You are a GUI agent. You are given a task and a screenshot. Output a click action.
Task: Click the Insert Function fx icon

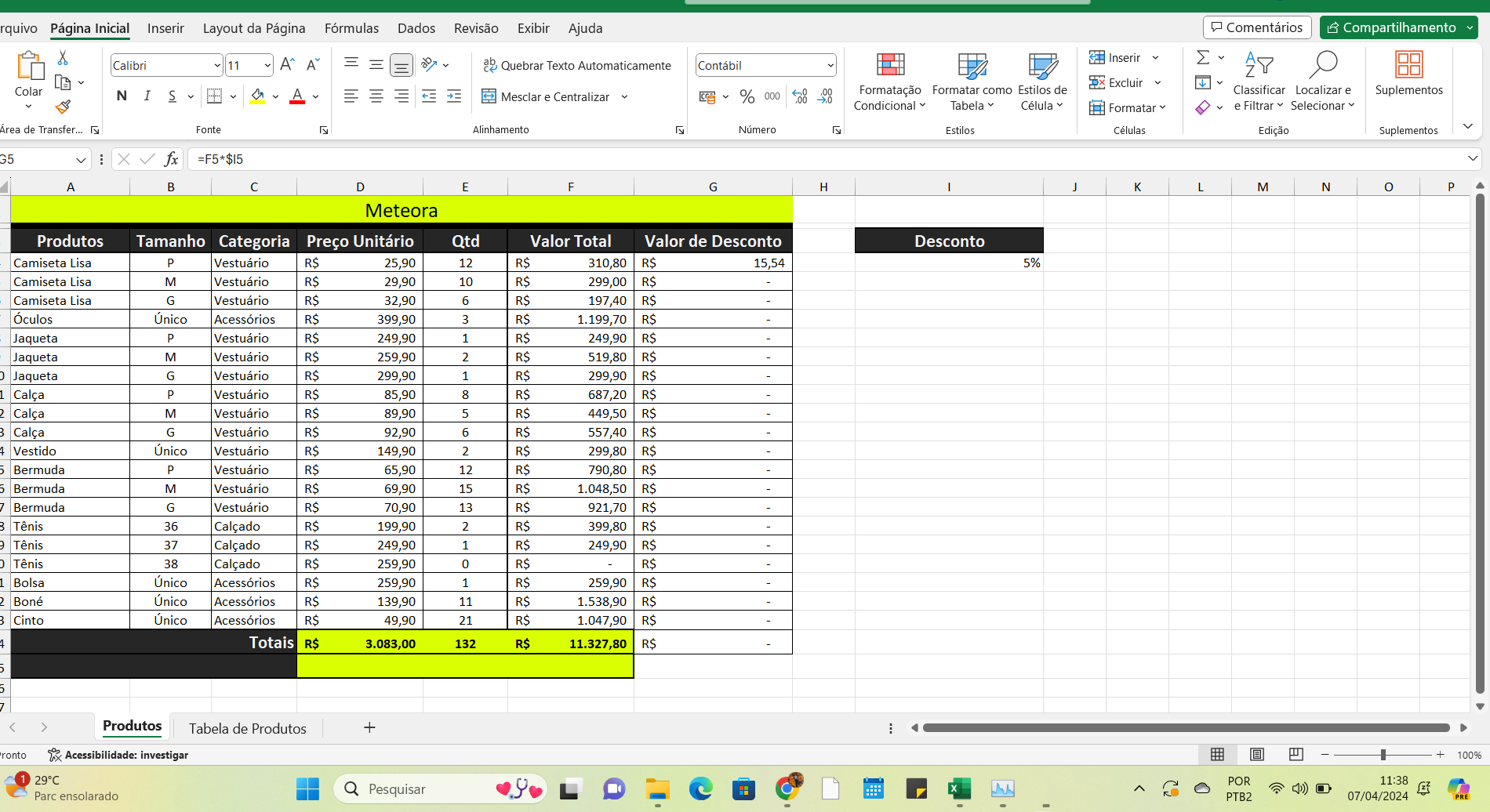pos(171,159)
